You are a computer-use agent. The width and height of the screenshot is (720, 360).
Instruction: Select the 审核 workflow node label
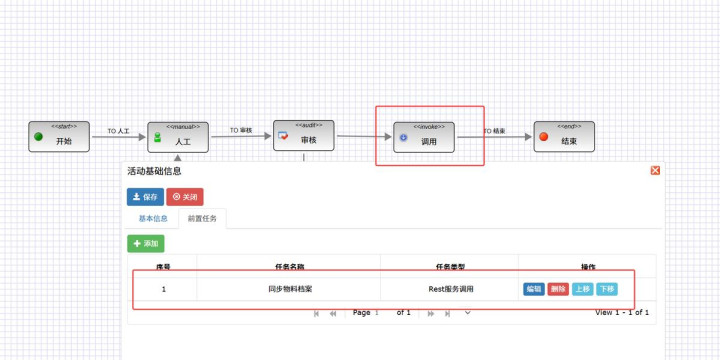[x=308, y=140]
